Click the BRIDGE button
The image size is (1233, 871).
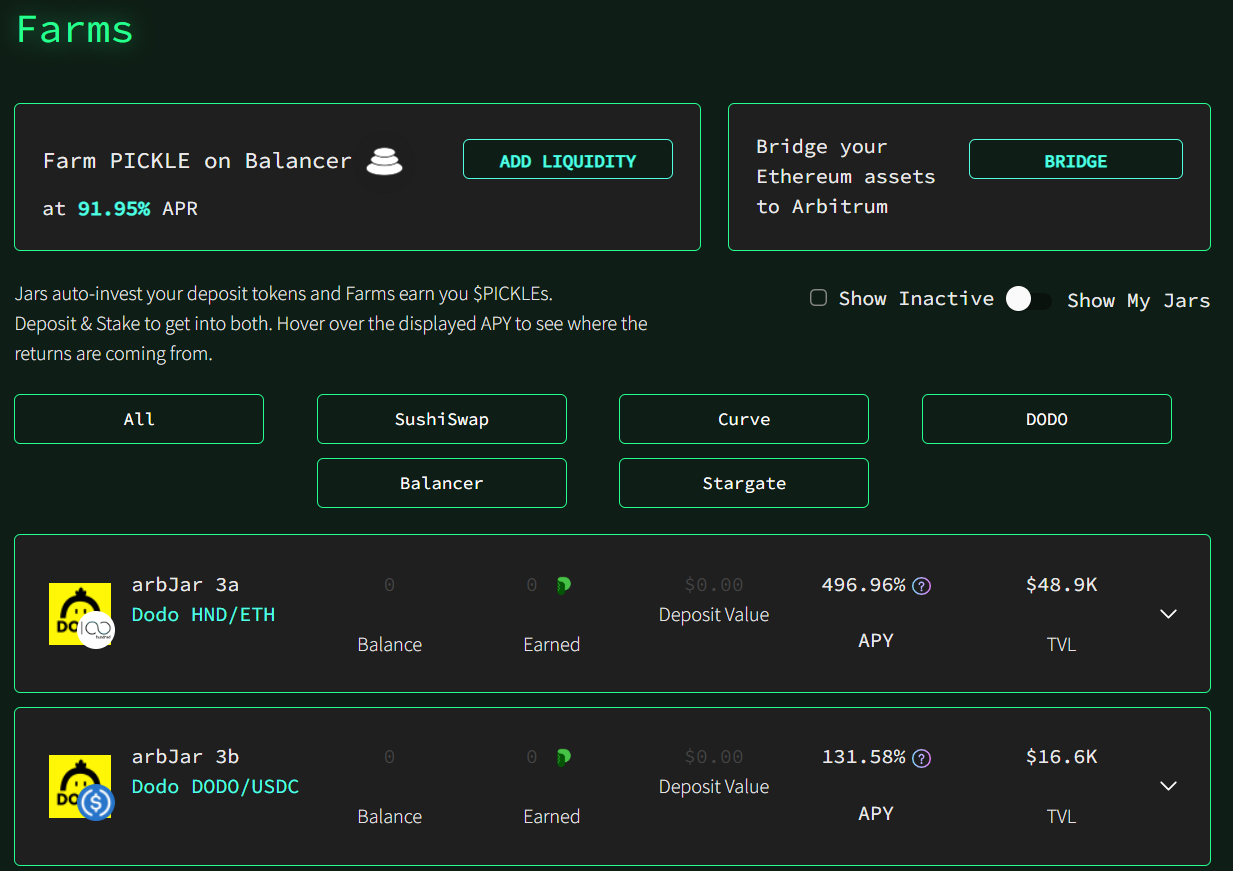[1076, 159]
